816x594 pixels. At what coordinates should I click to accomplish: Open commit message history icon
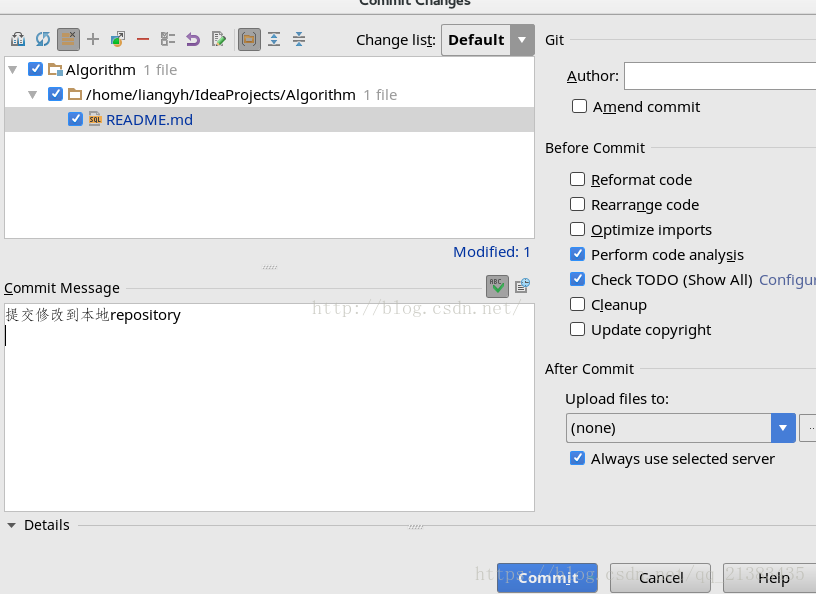pyautogui.click(x=522, y=286)
